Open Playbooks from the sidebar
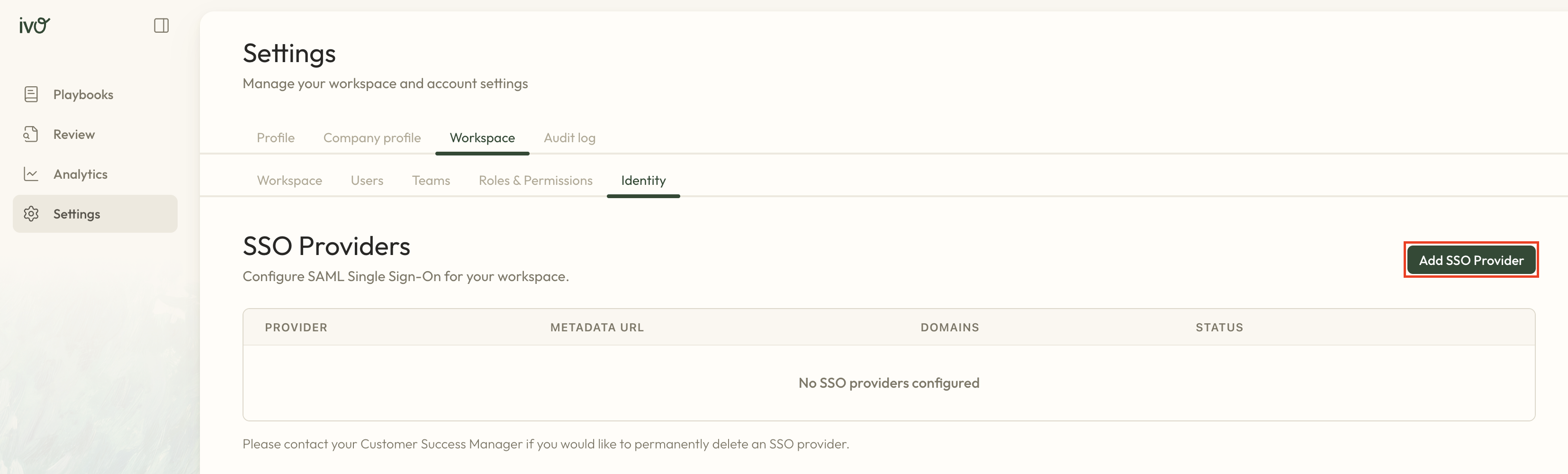The image size is (1568, 474). pyautogui.click(x=83, y=94)
